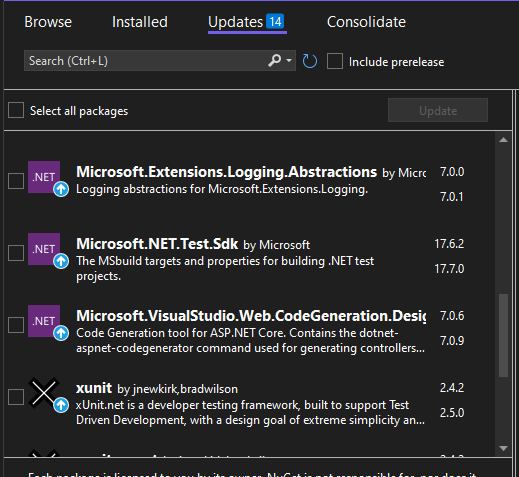This screenshot has height=477, width=519.
Task: Click the package list scrollbar thumb
Action: pos(503,335)
